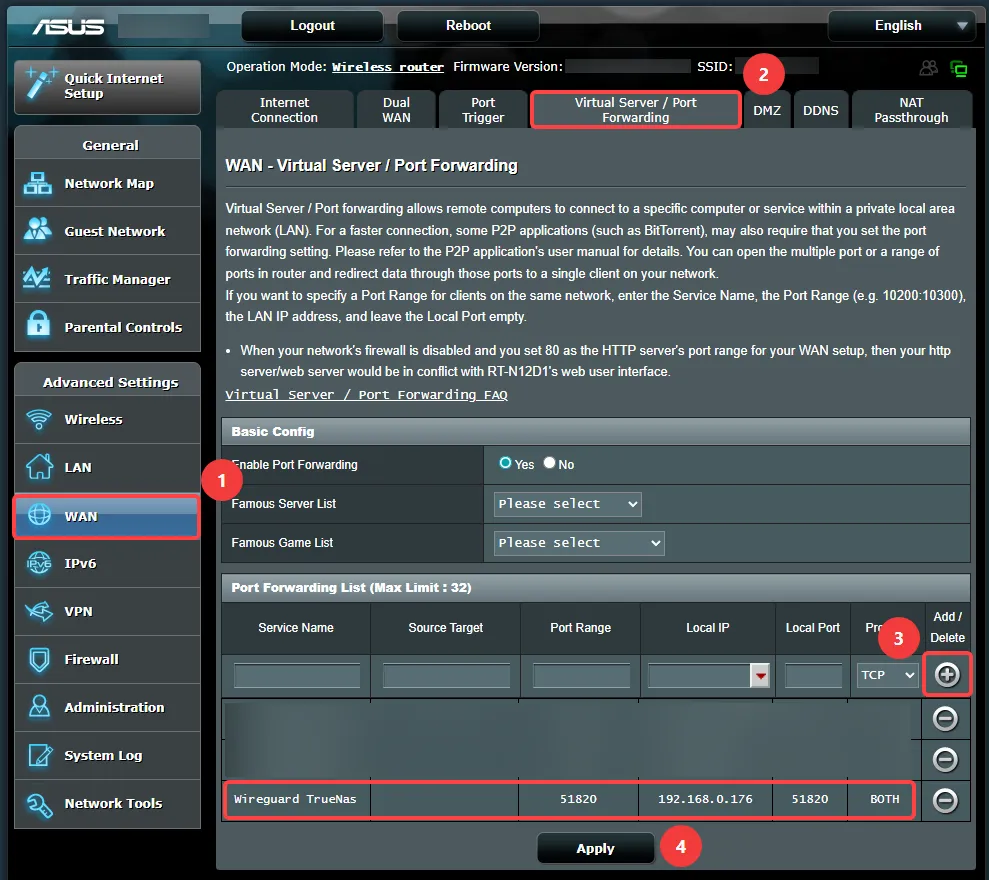Click the Apply button
989x880 pixels.
tap(595, 848)
